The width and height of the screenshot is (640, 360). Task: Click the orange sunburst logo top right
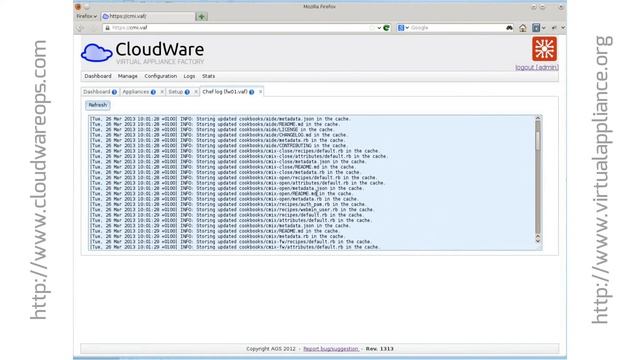(x=544, y=49)
